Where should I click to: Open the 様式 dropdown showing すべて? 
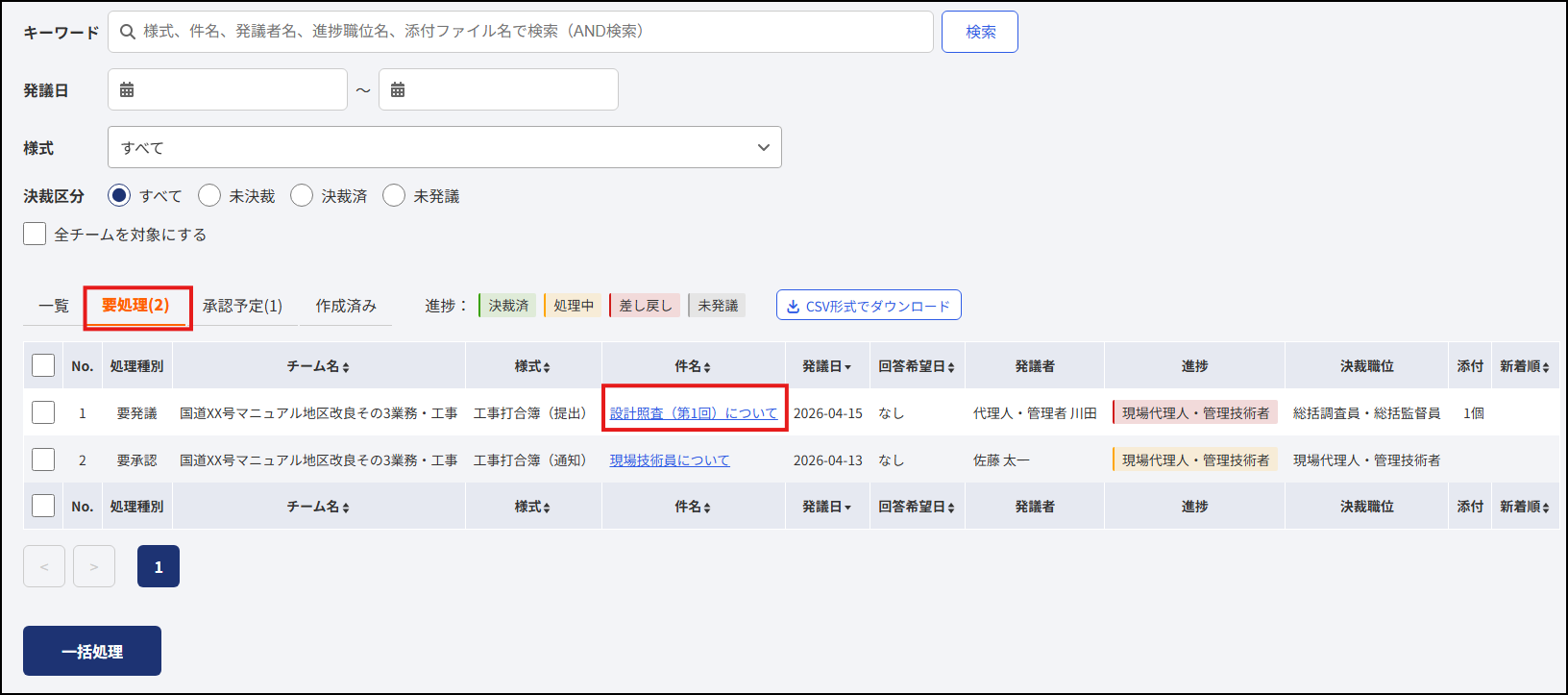tap(445, 147)
